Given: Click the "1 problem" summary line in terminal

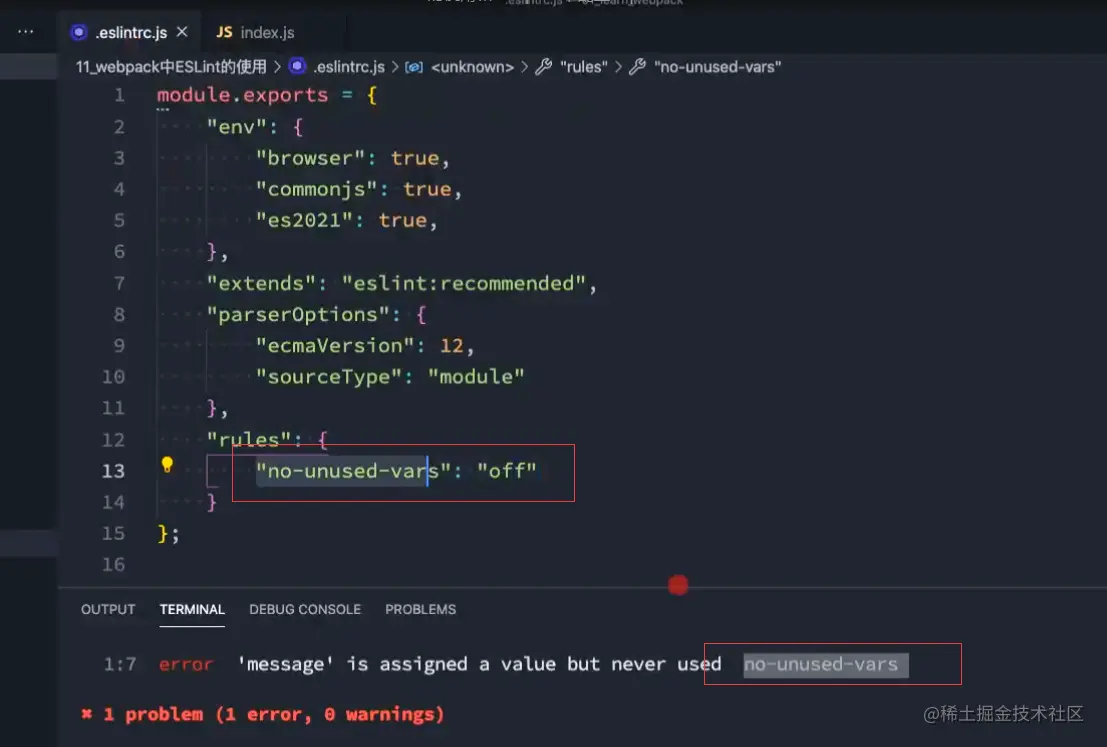Looking at the screenshot, I should 263,715.
